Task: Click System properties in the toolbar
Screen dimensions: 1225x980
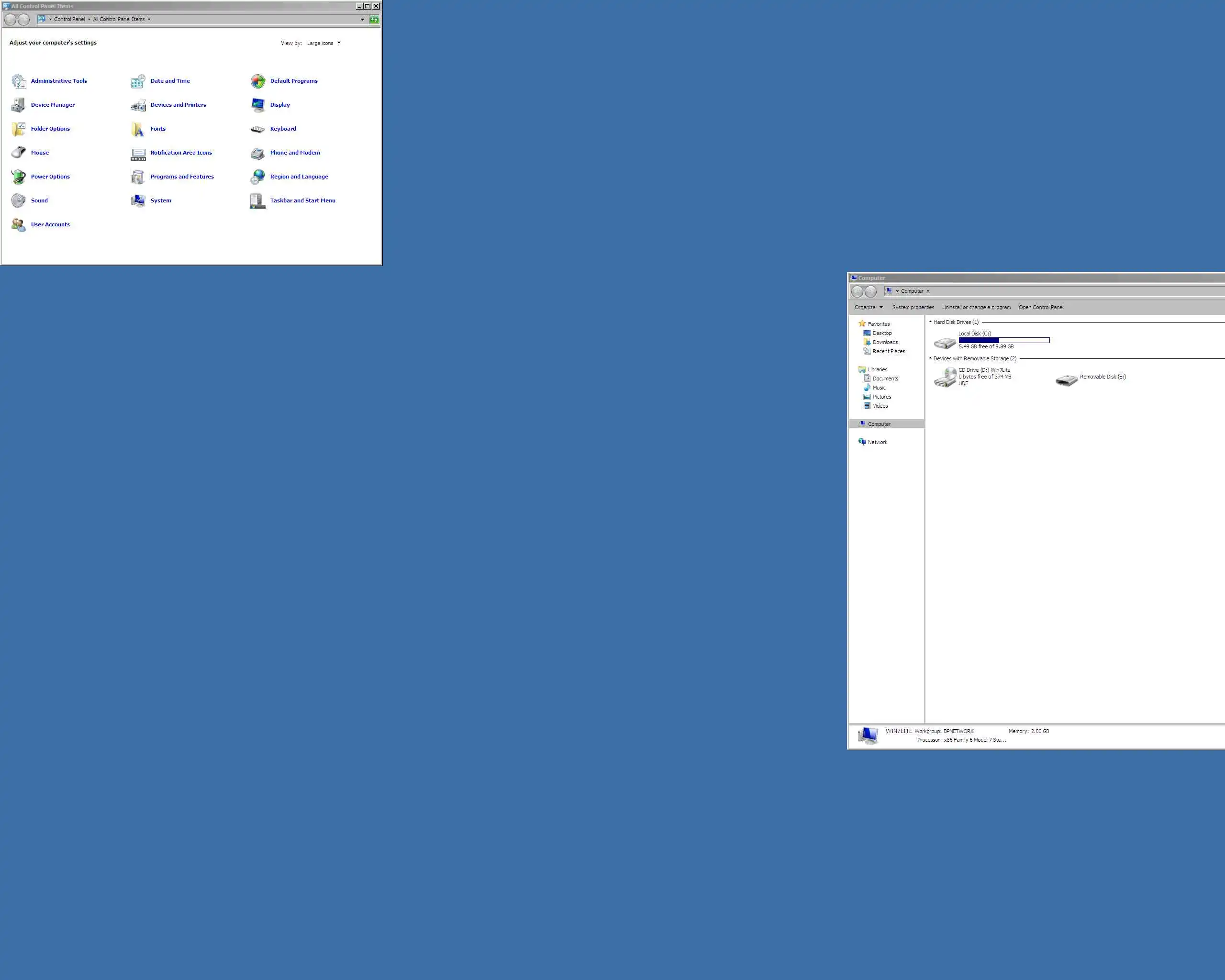Action: 913,307
